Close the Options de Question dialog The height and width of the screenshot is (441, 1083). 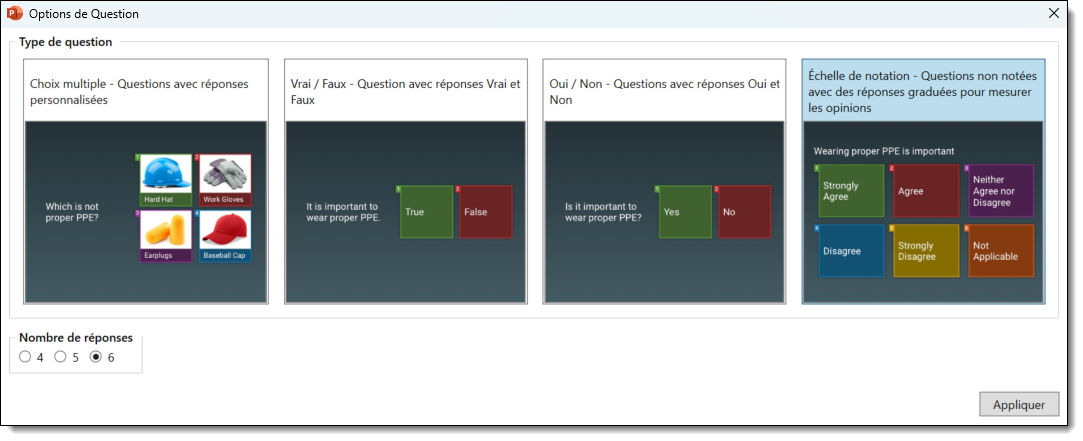1053,14
